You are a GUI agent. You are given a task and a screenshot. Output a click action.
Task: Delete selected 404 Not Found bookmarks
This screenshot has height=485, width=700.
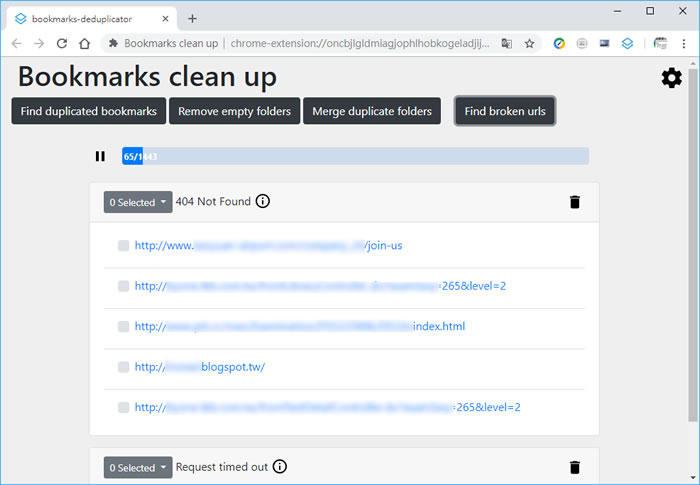tap(575, 202)
